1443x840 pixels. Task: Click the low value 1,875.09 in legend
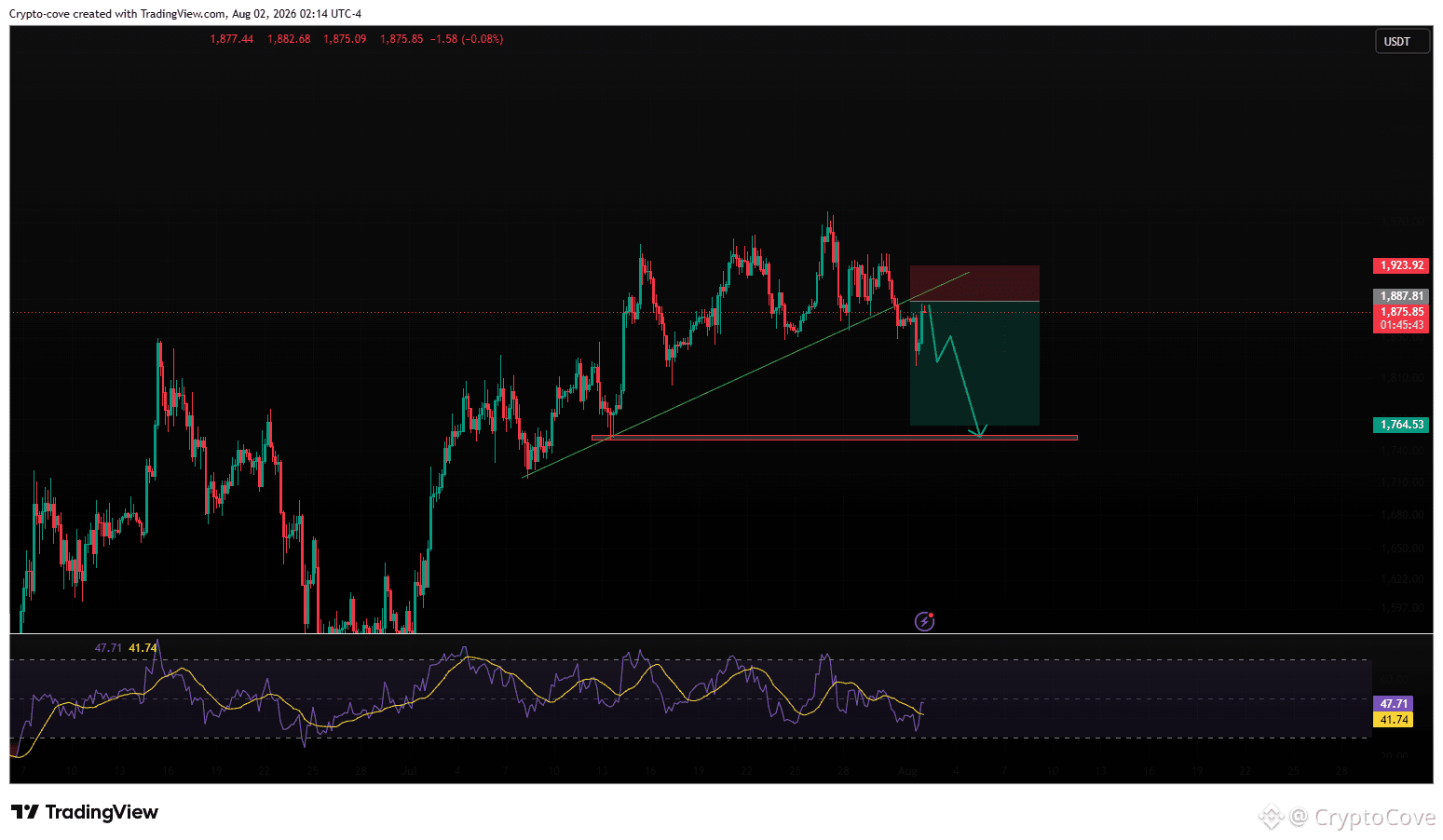(345, 39)
